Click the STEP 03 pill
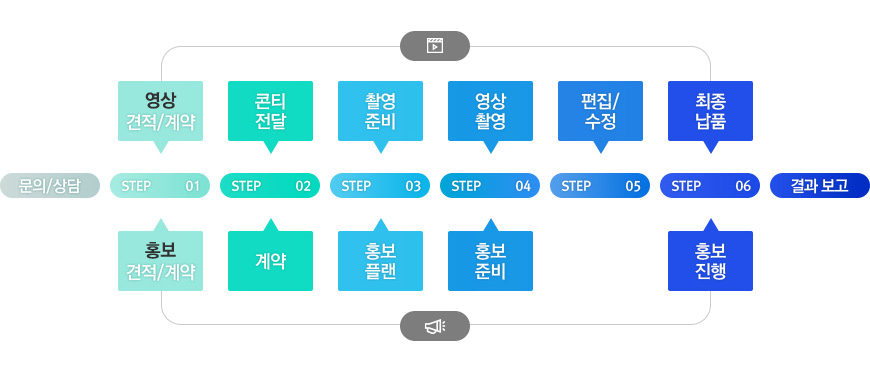 380,185
